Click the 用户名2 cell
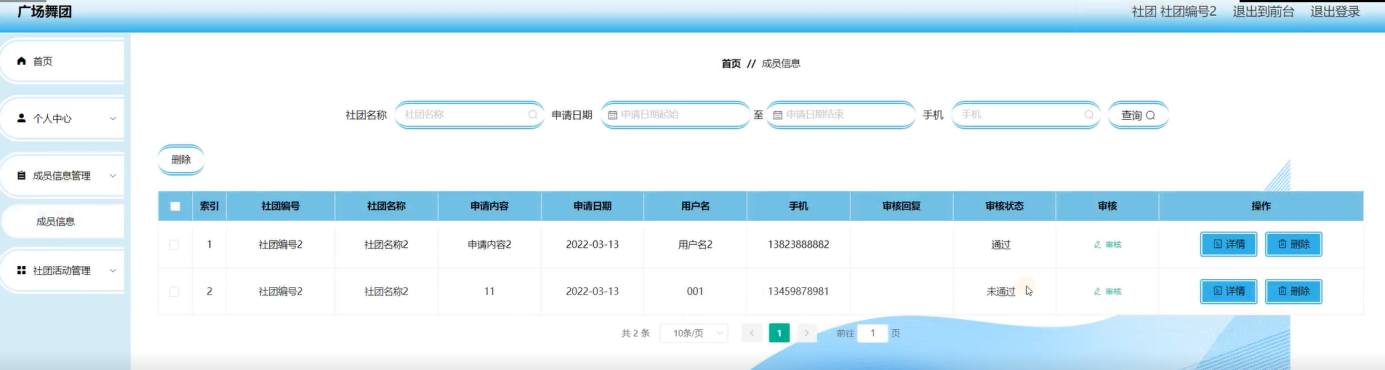 tap(695, 245)
